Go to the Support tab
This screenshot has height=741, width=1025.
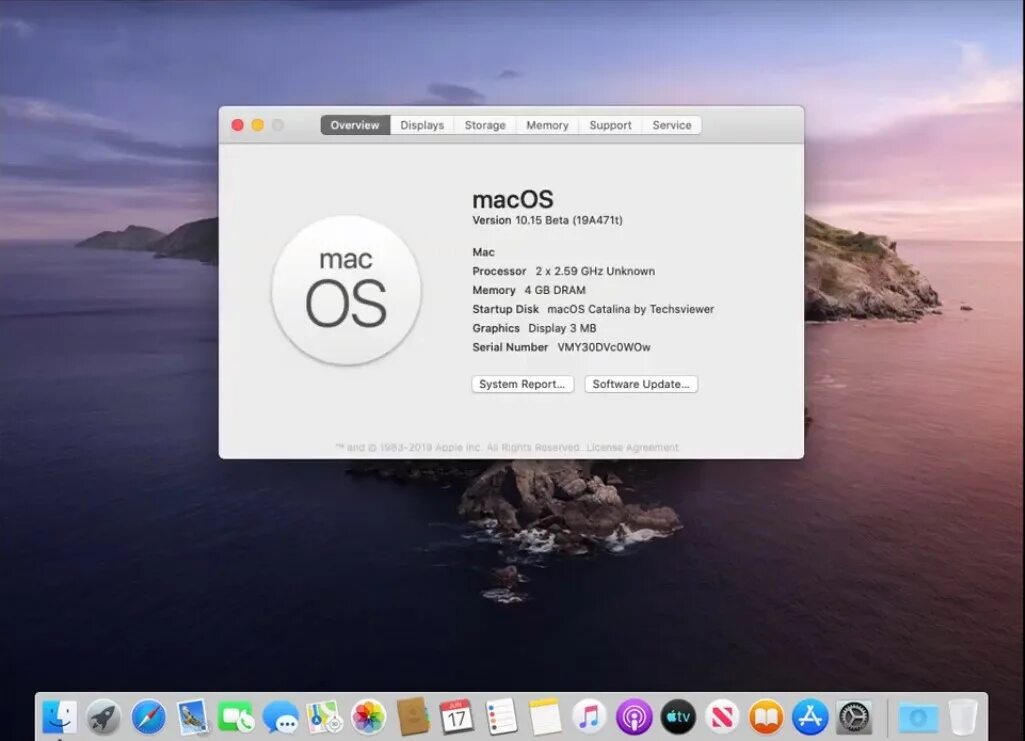pyautogui.click(x=611, y=125)
